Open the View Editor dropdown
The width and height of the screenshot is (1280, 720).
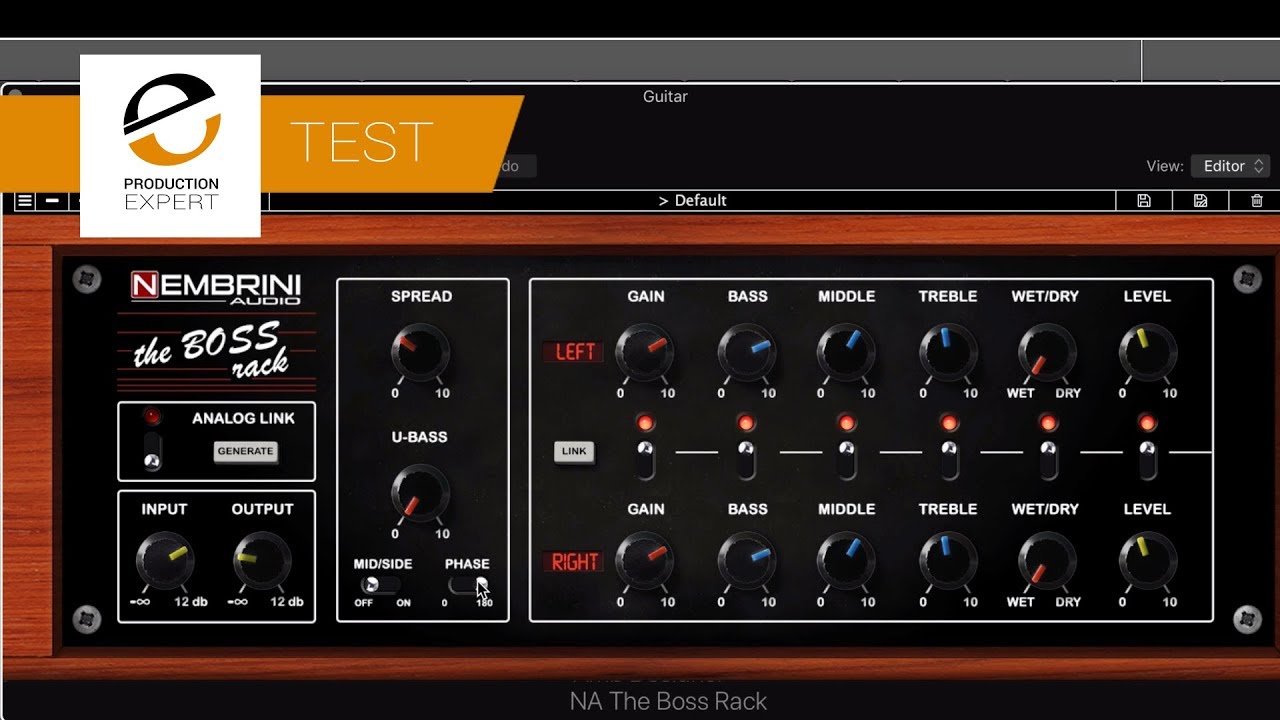pyautogui.click(x=1230, y=166)
